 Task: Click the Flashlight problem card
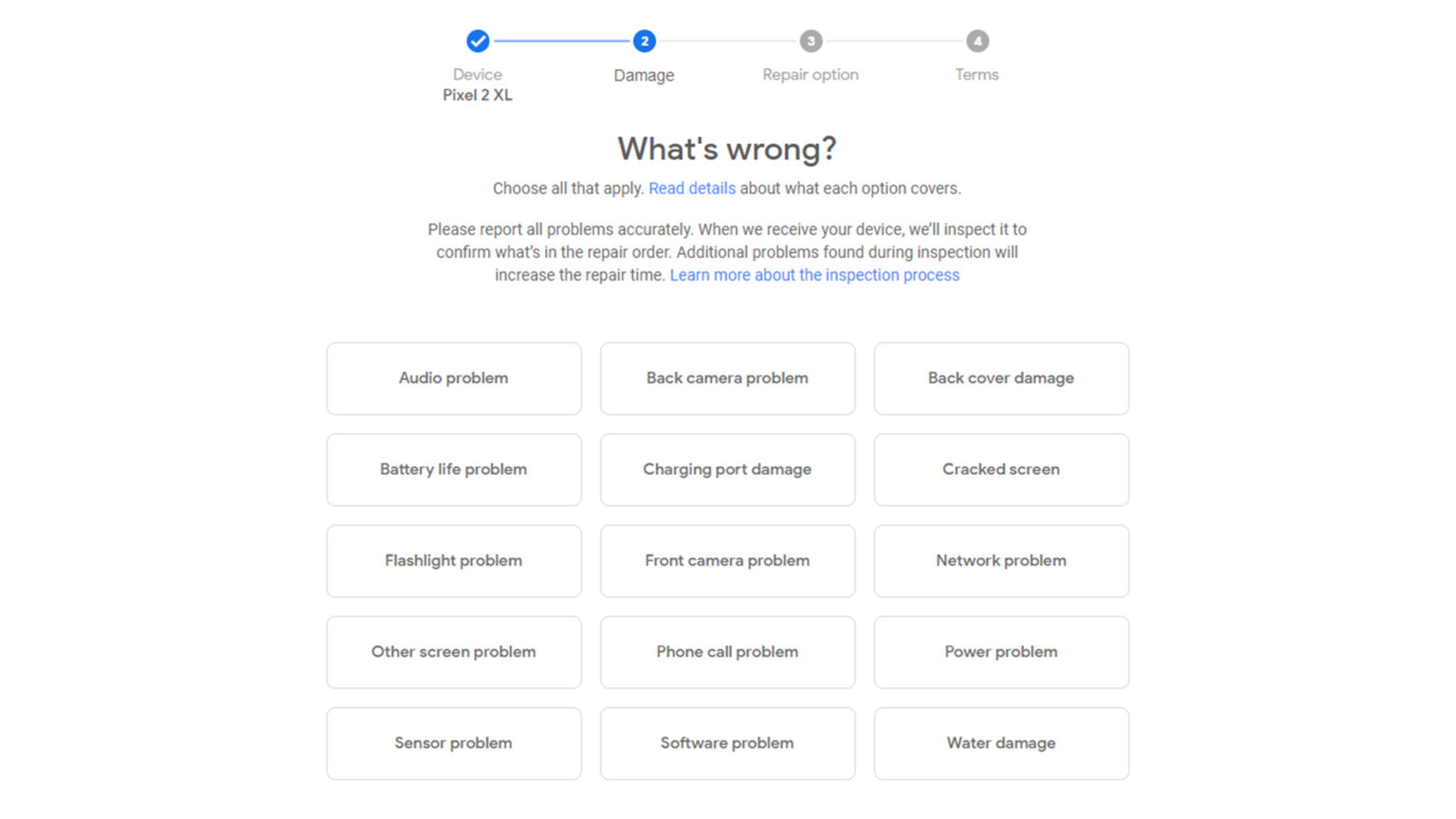[453, 560]
